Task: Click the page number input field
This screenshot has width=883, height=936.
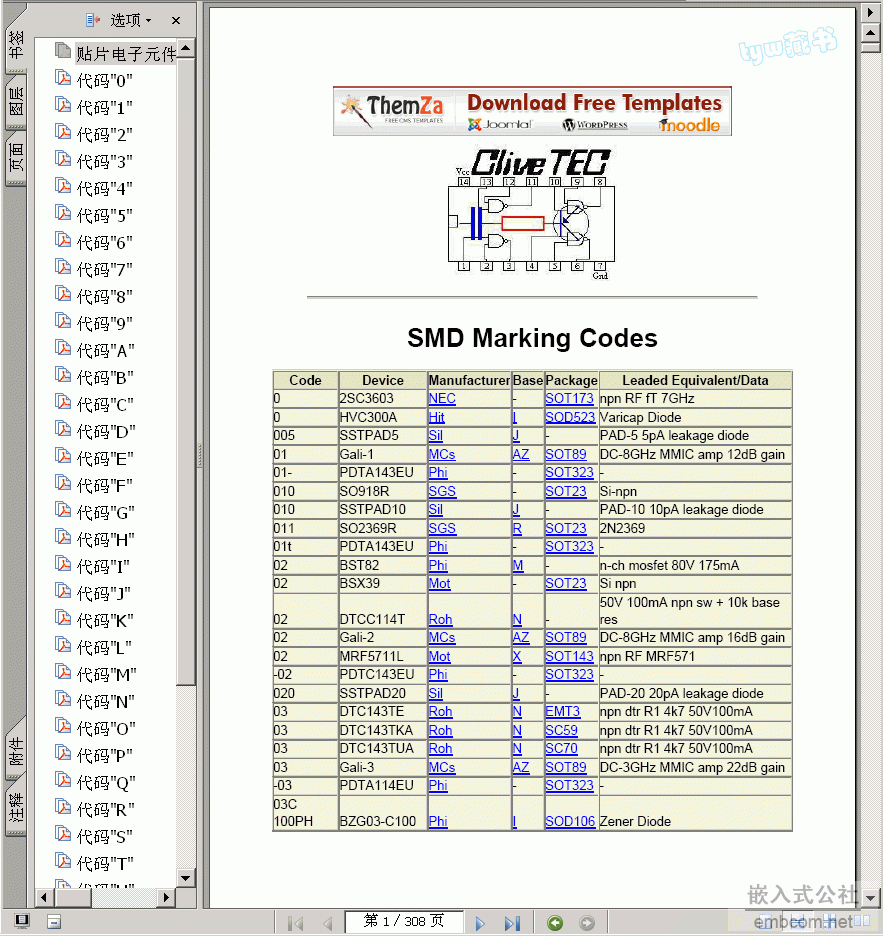Action: [x=404, y=921]
